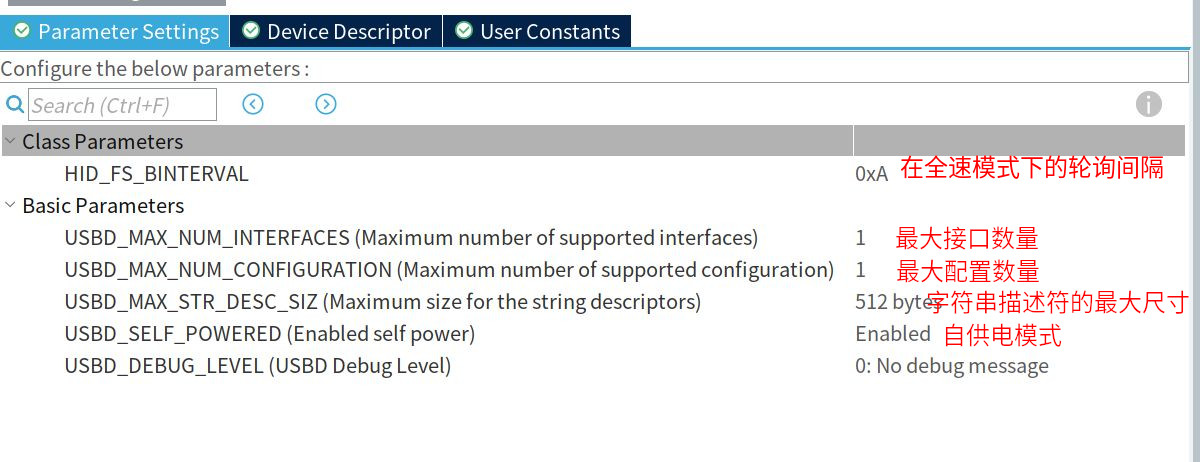The width and height of the screenshot is (1200, 462).
Task: Go to previous search result arrow
Action: (x=253, y=104)
